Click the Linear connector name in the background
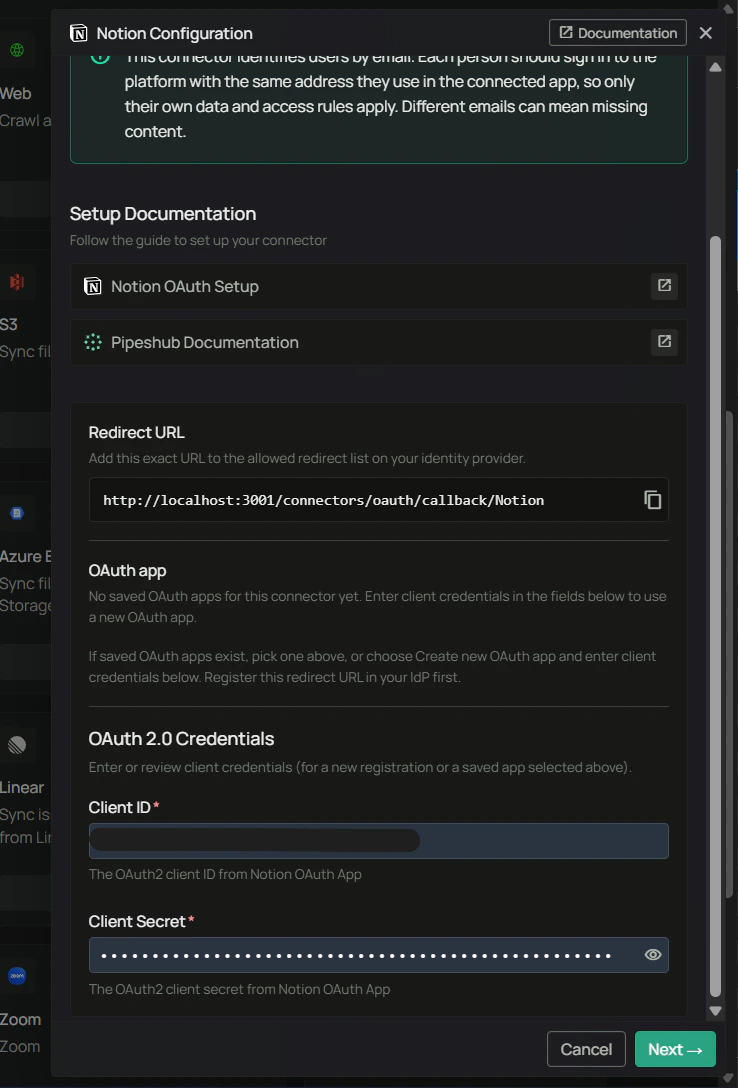The width and height of the screenshot is (738, 1088). tap(22, 788)
